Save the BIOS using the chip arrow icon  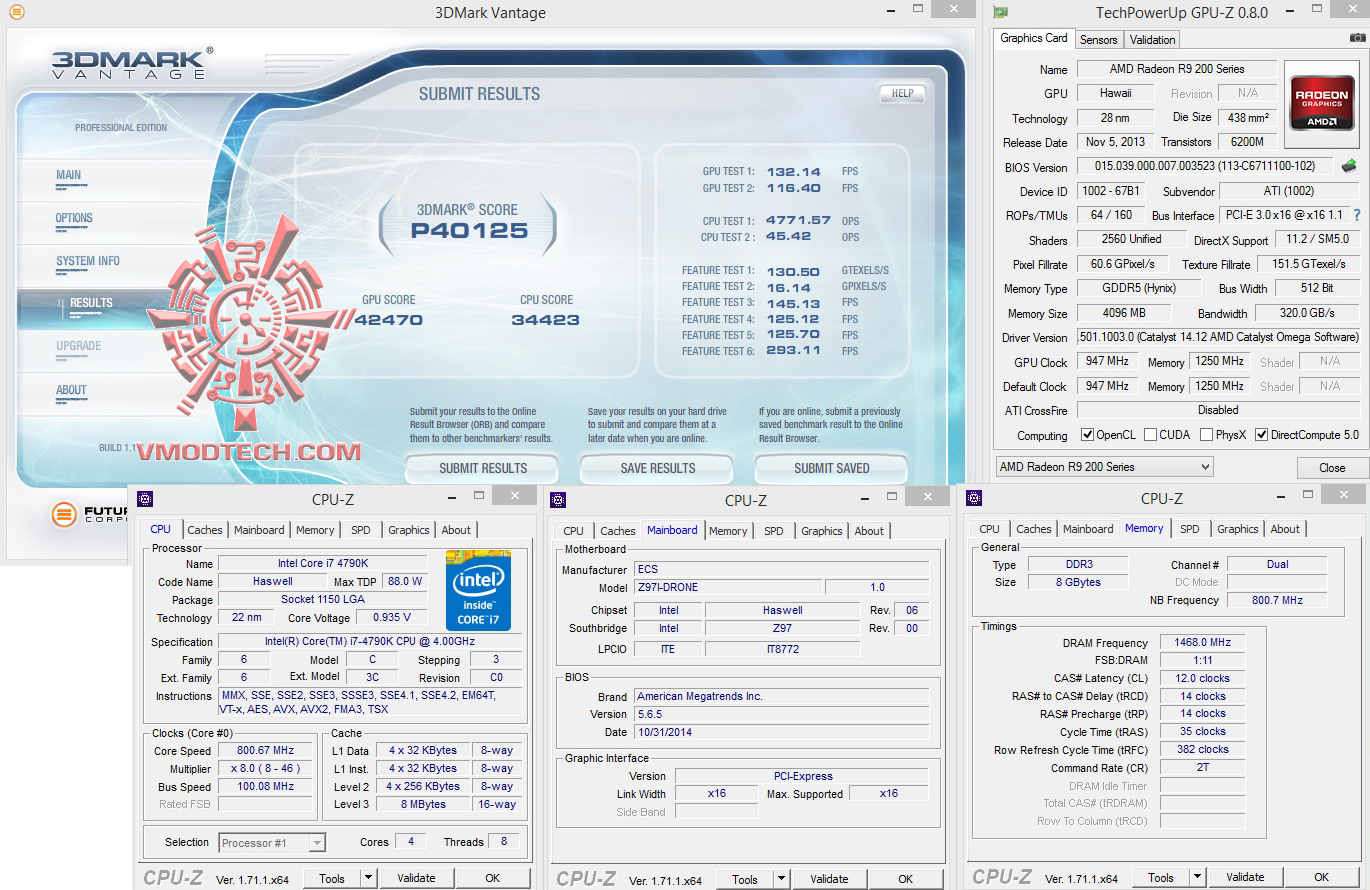[x=1350, y=166]
